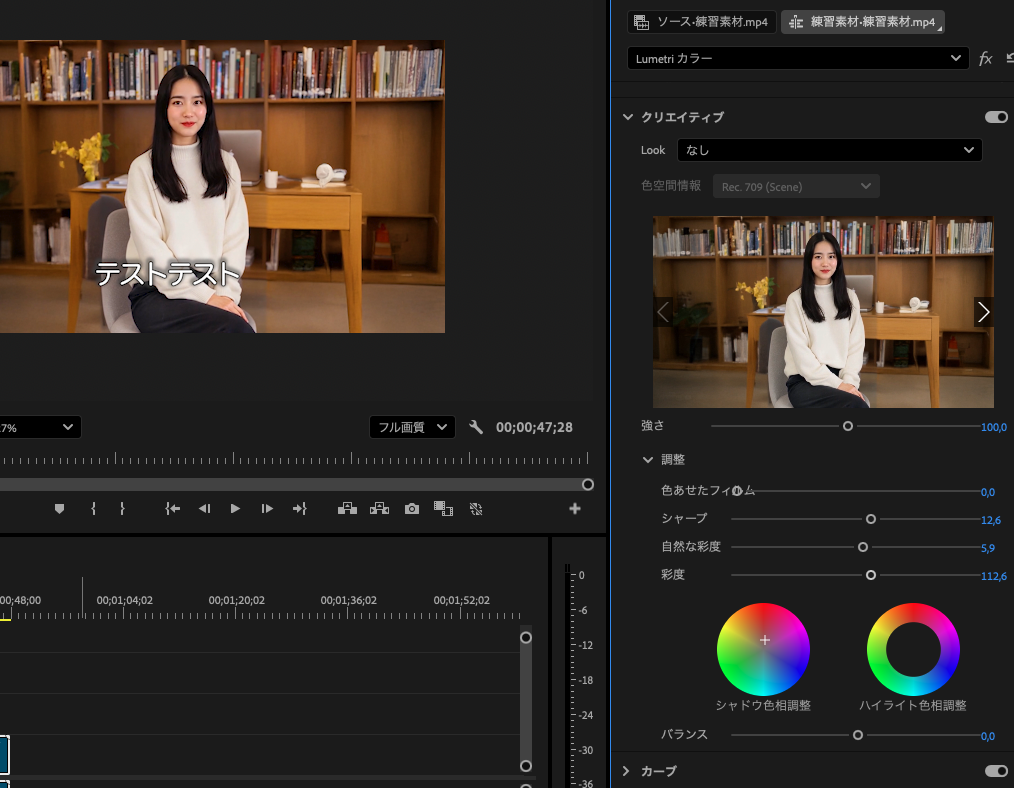Select the 練習素材-練習素材.mp4 tab
The image size is (1014, 788).
click(862, 22)
